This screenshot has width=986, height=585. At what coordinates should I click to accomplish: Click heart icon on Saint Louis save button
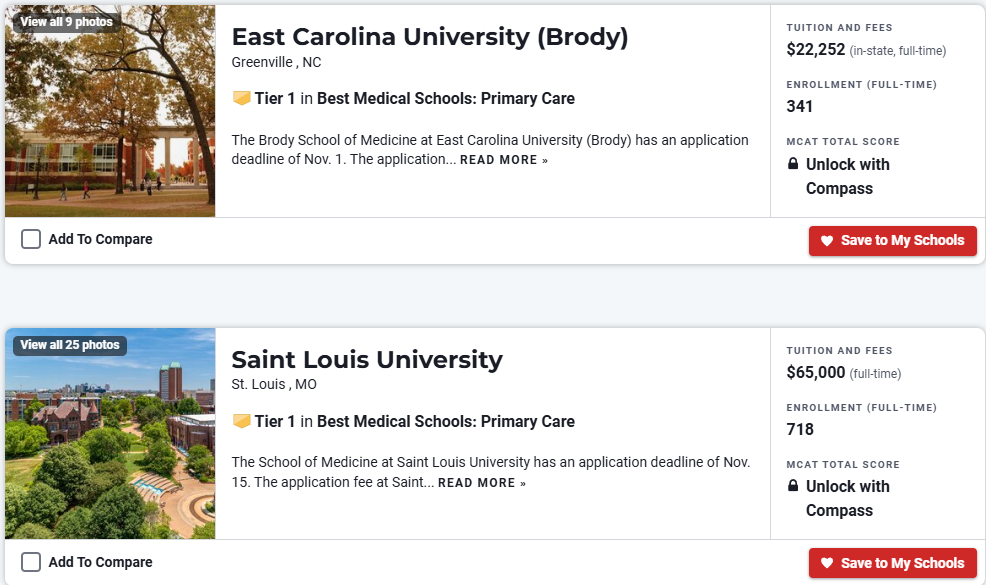click(x=827, y=563)
